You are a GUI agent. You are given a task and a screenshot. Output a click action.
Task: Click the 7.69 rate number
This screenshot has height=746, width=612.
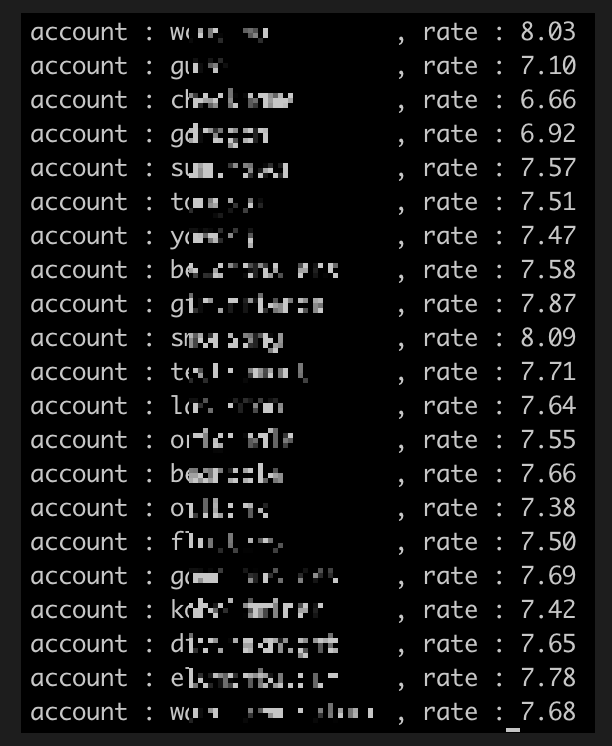click(548, 576)
